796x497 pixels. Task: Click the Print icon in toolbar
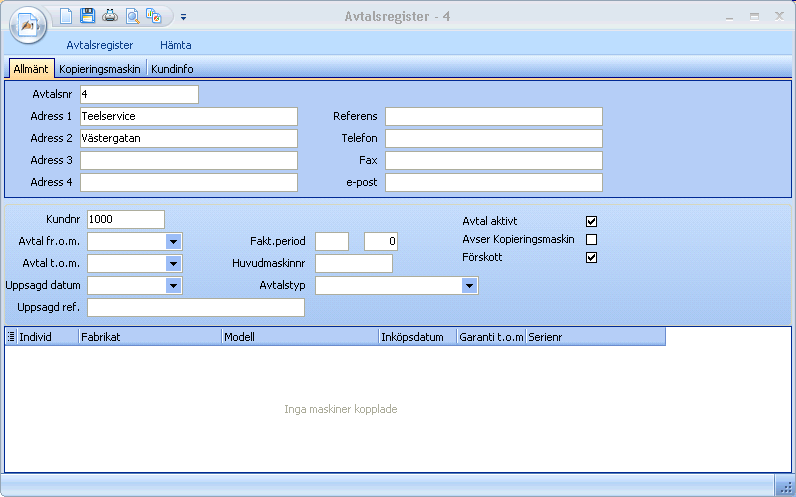coord(110,16)
